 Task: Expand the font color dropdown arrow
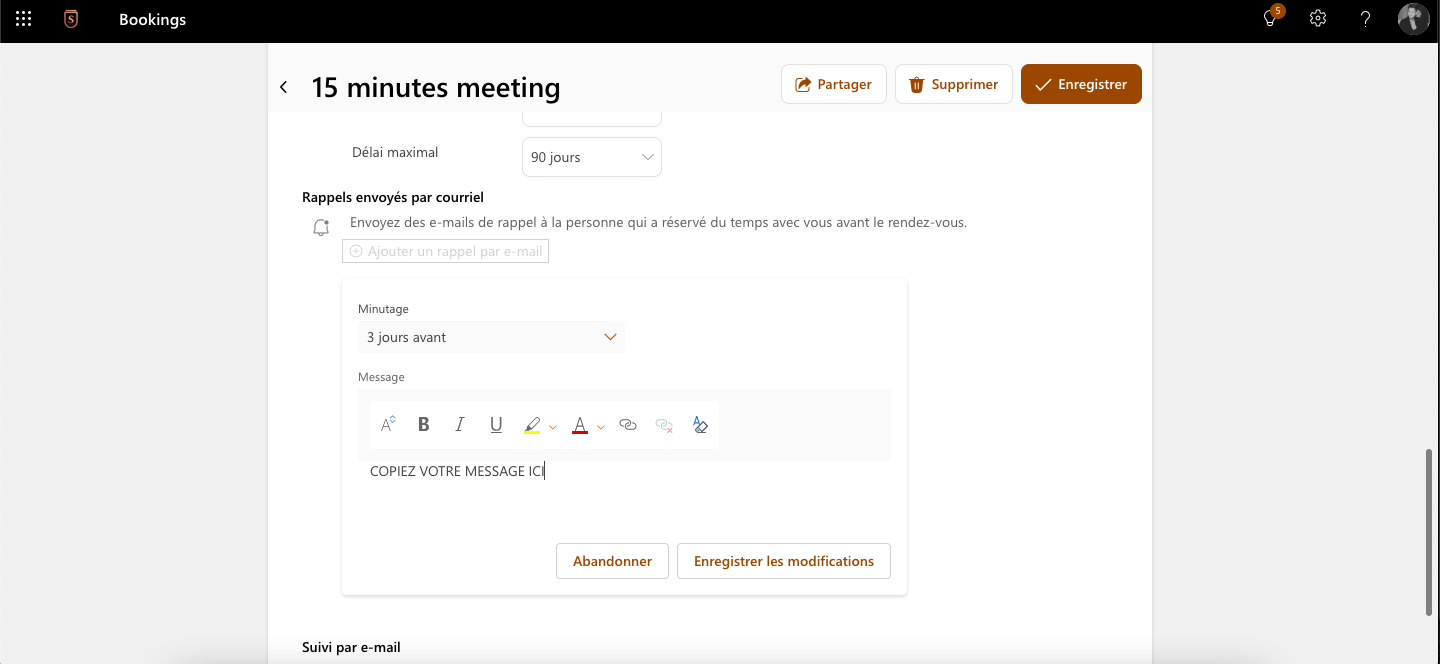(x=601, y=427)
